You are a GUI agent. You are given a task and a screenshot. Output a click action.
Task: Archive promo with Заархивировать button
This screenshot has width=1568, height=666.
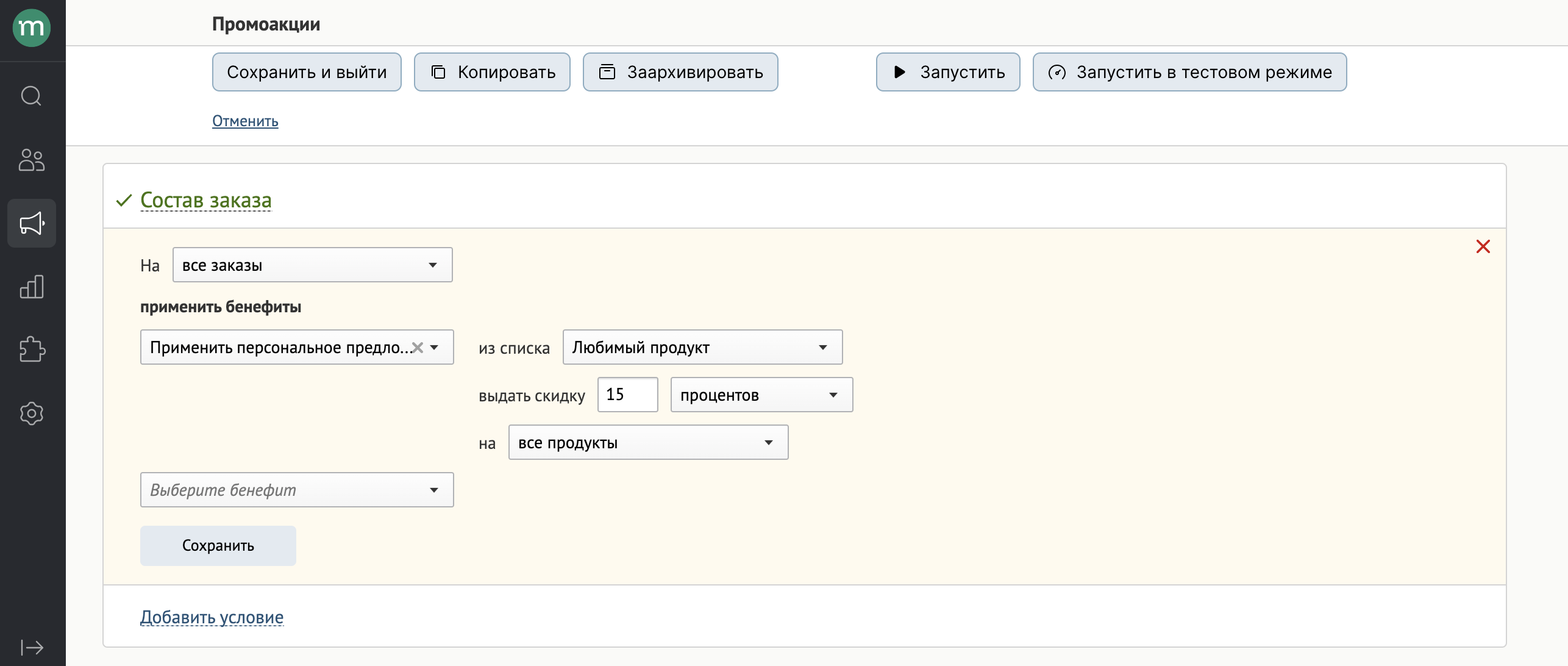click(x=680, y=72)
